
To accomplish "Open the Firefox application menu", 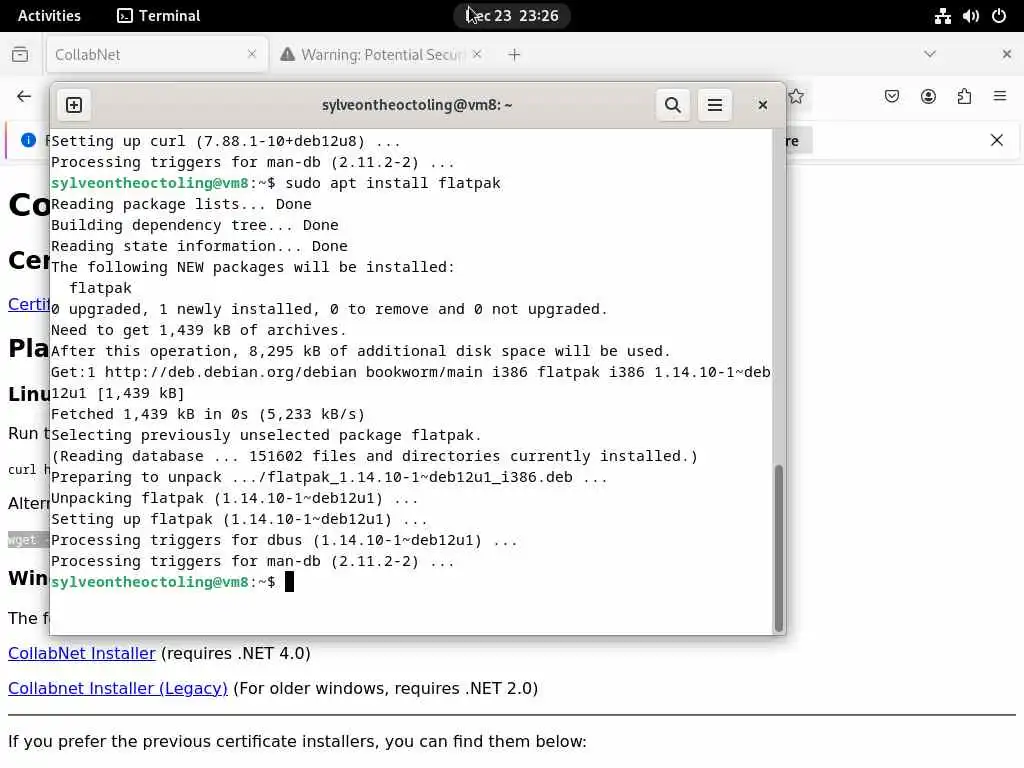I will (x=1000, y=97).
